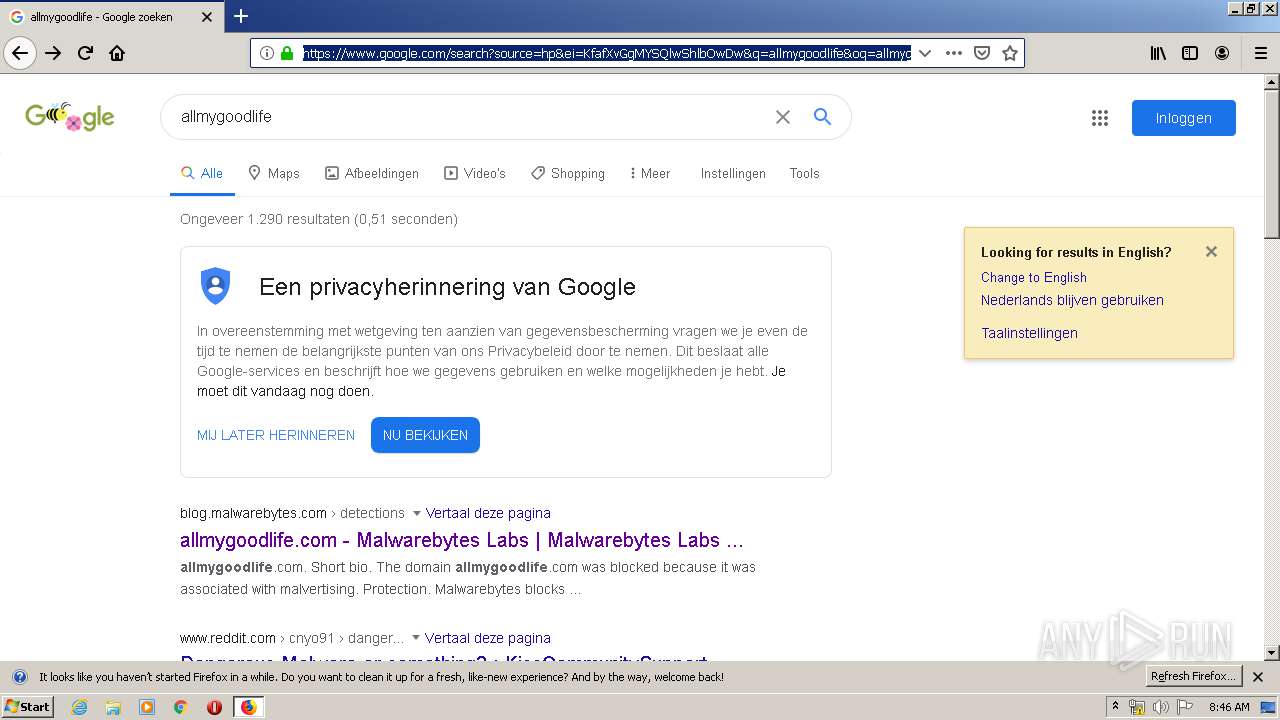1280x720 pixels.
Task: Open the Library bookmarks icon
Action: click(1158, 53)
